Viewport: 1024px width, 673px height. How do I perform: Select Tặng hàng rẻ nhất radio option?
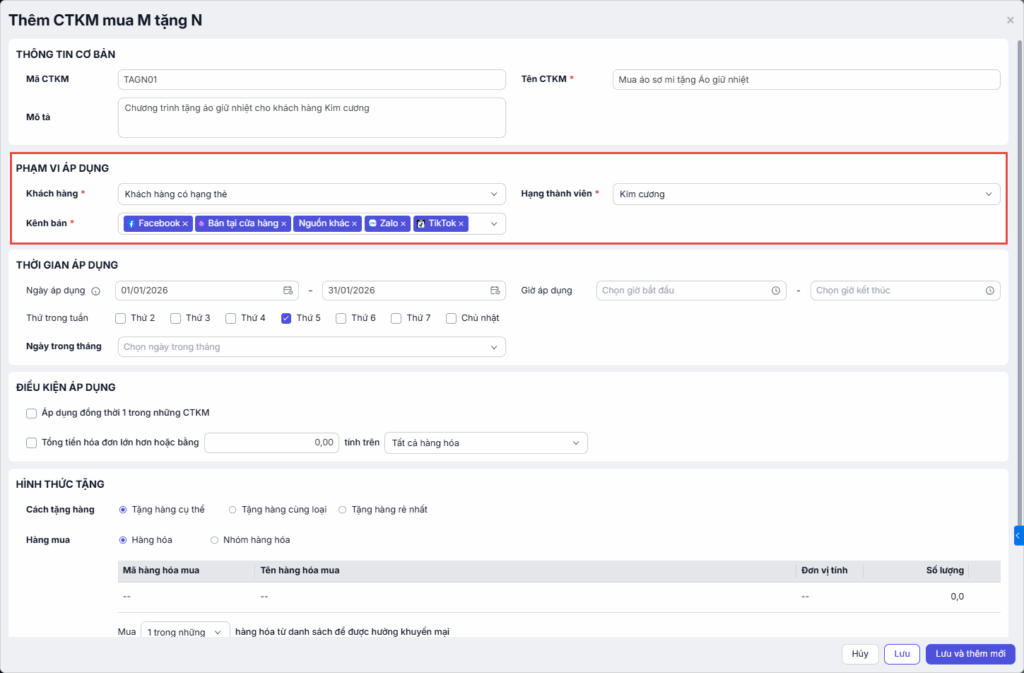342,510
